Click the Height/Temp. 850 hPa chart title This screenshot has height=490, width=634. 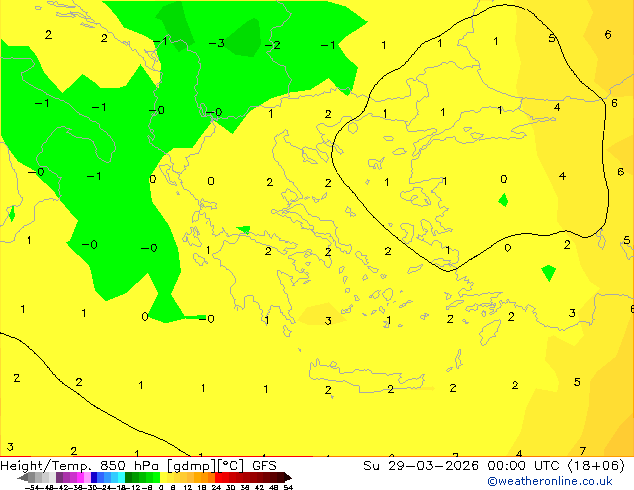tap(138, 466)
